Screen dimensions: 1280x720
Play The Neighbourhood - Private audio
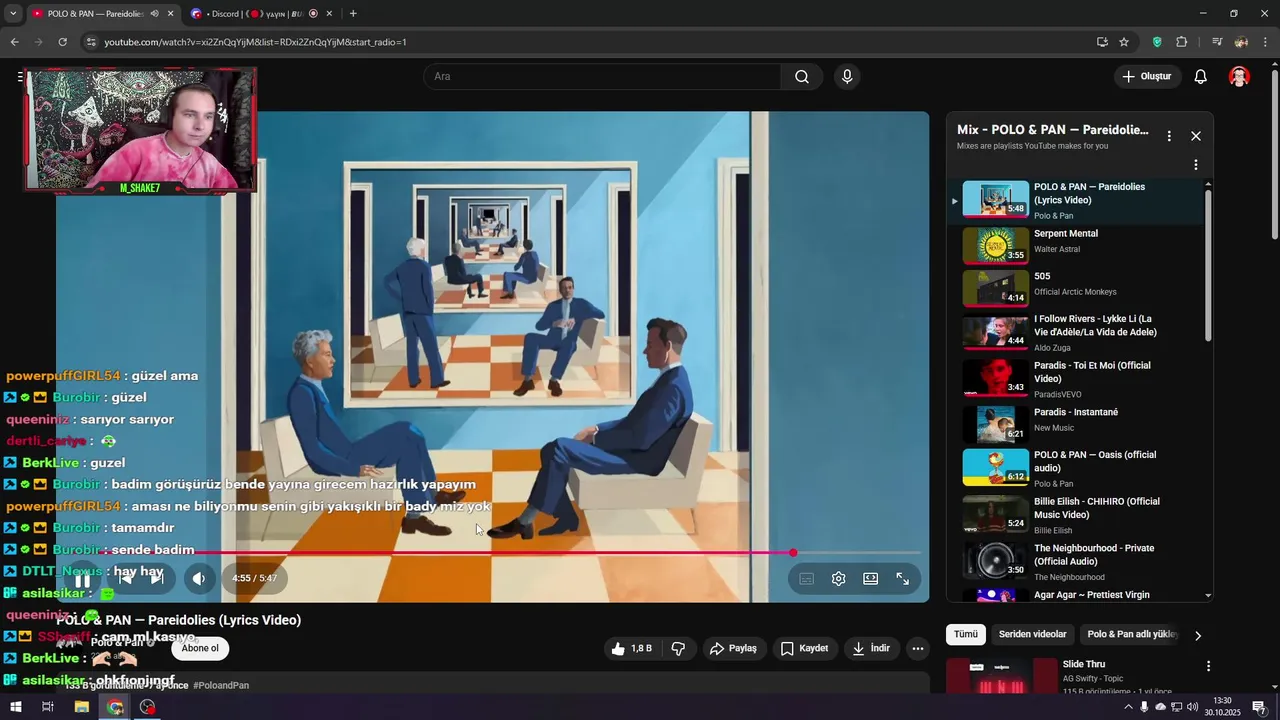click(x=1075, y=562)
